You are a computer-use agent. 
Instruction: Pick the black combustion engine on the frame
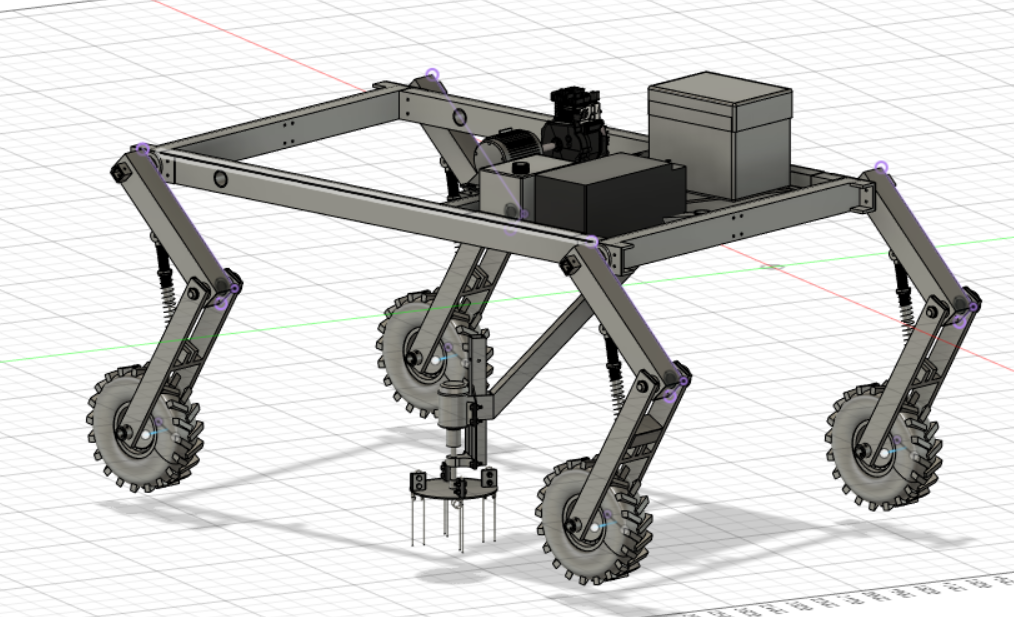(576, 127)
